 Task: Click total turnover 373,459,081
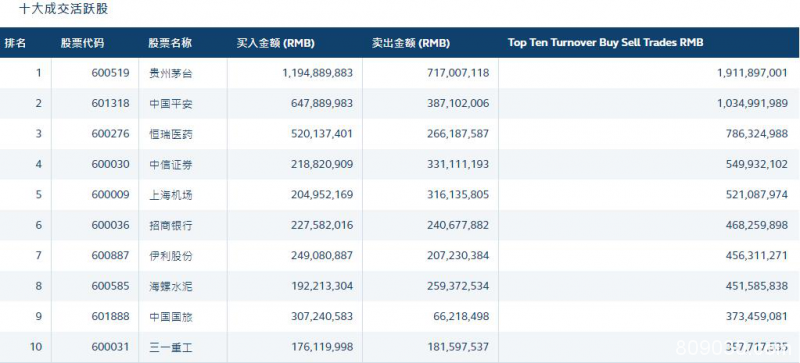coord(758,317)
